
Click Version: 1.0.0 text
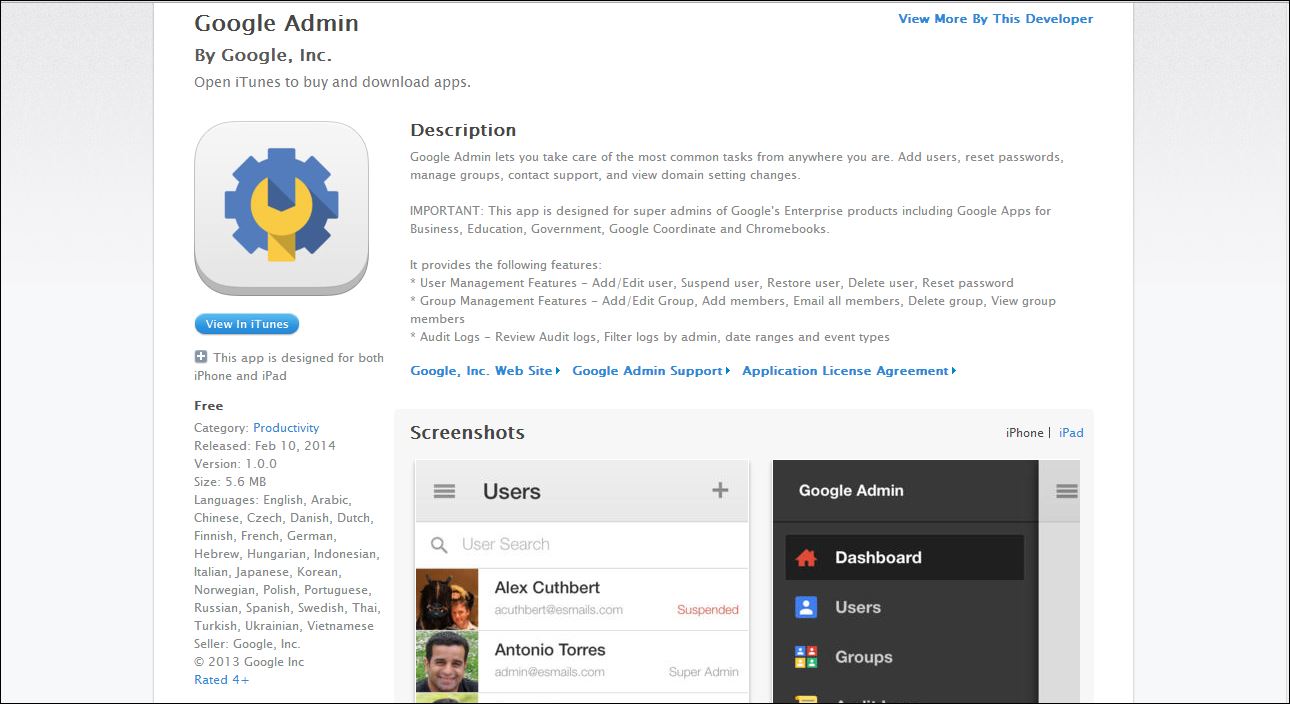coord(235,464)
